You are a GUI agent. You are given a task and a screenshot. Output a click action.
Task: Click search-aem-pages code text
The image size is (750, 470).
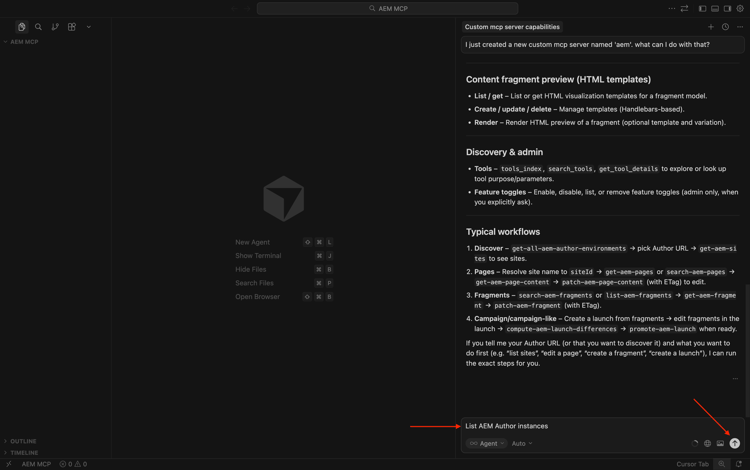695,272
